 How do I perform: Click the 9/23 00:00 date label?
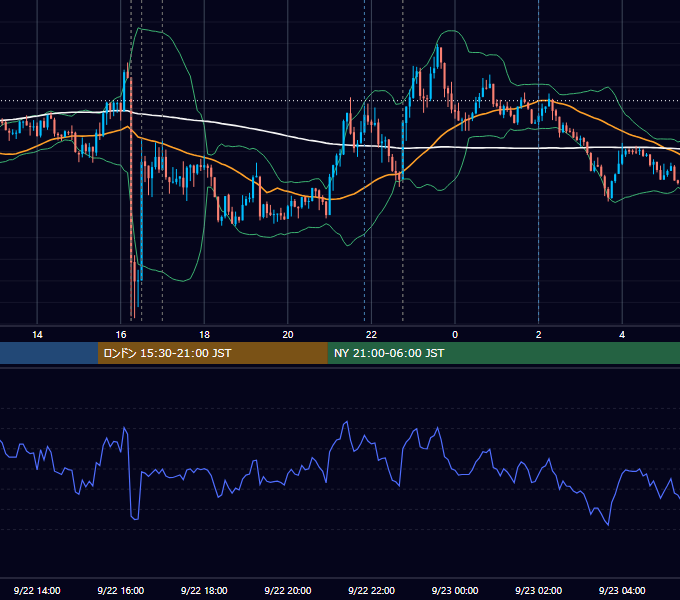[455, 590]
